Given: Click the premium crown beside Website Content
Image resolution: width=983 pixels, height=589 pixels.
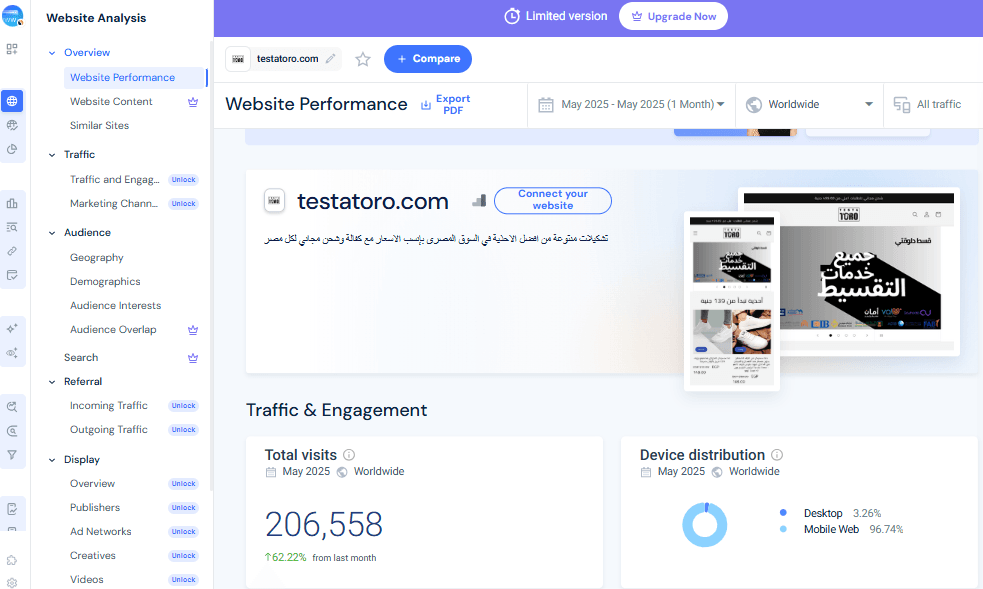Looking at the screenshot, I should coord(193,102).
